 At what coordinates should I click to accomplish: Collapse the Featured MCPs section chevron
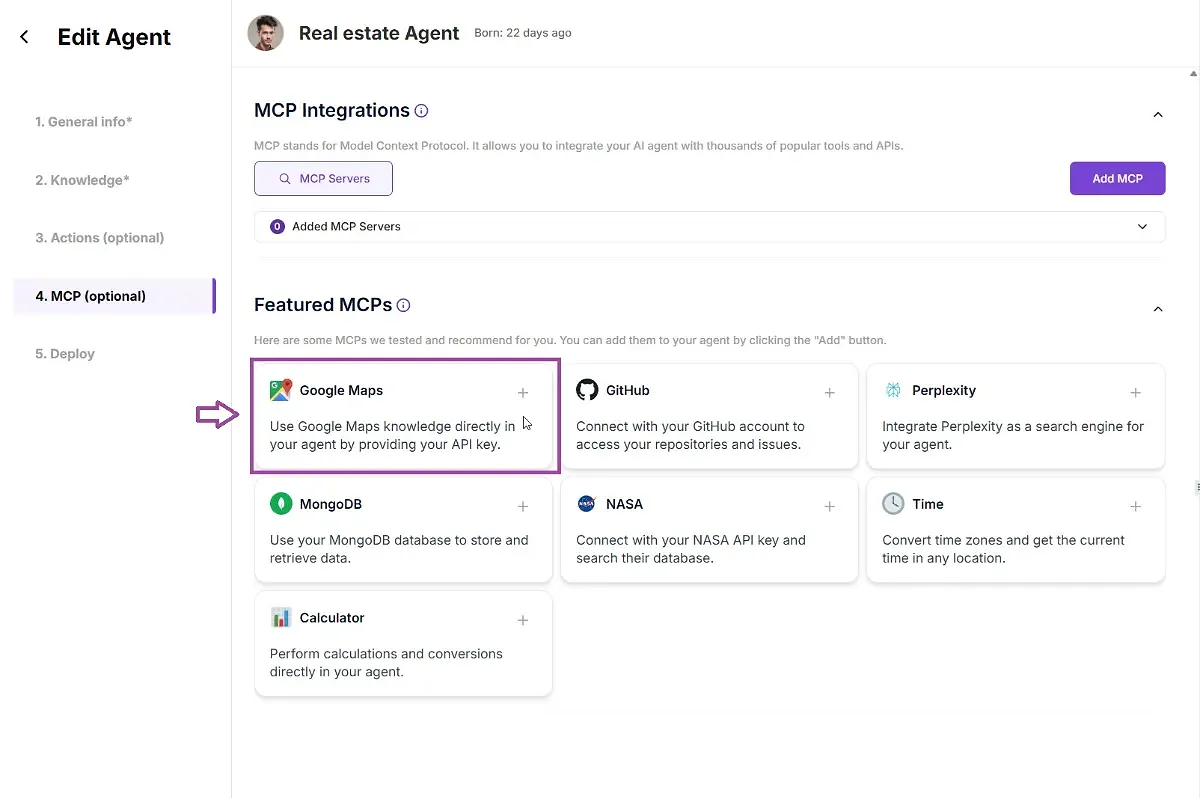coord(1158,309)
